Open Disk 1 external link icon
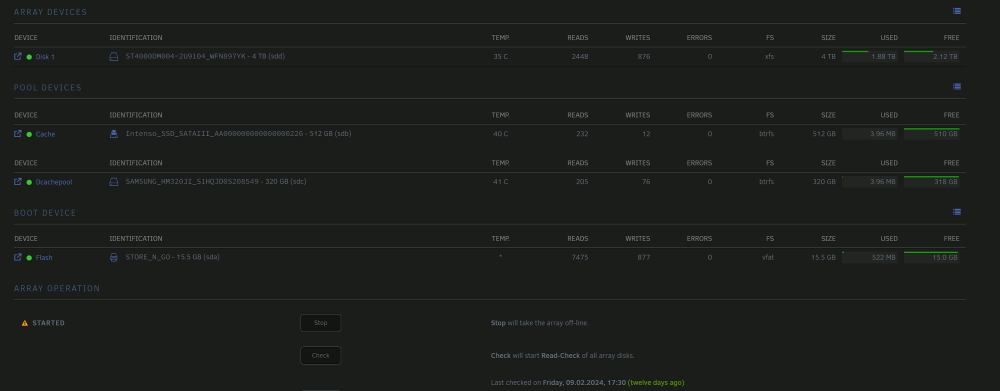Screen dimensions: 1000x391 click(18, 56)
